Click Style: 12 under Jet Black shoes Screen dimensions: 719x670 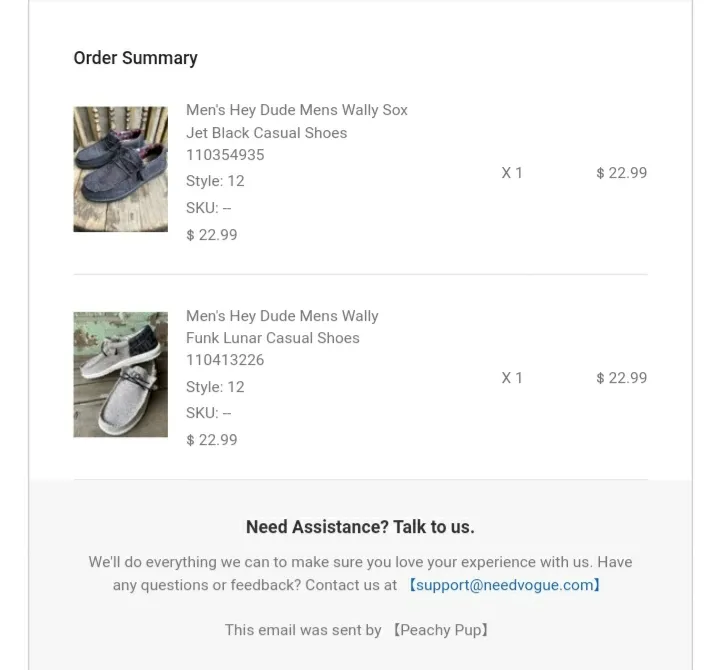click(215, 181)
